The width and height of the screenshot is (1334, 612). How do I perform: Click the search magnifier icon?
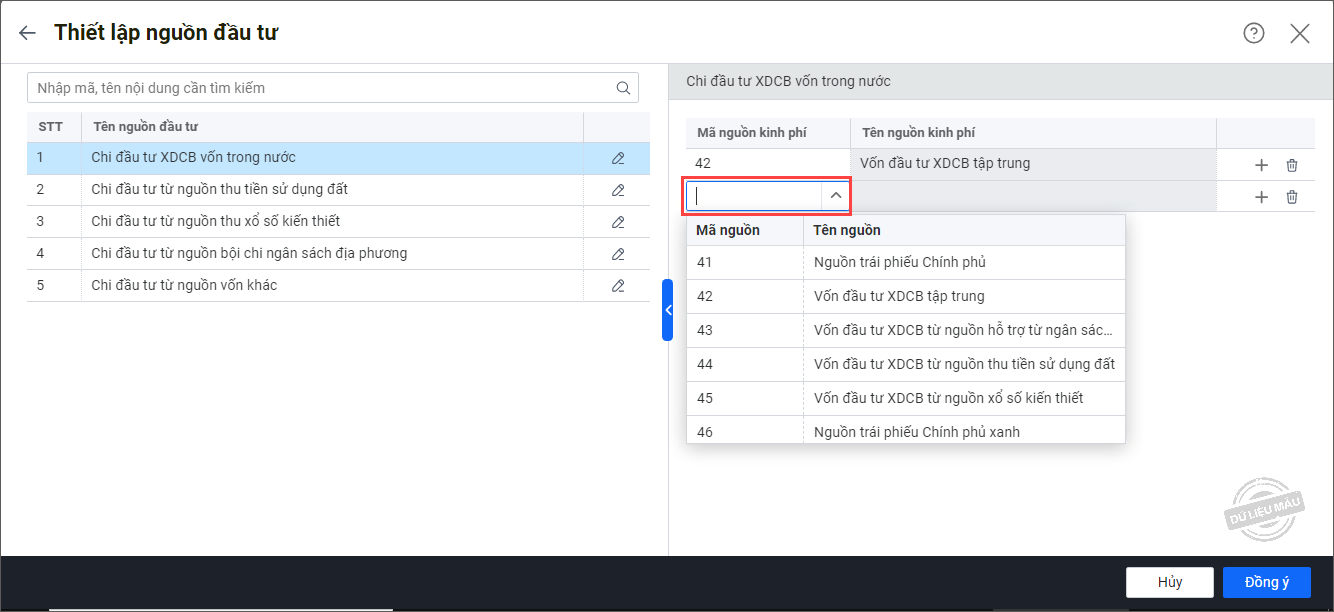[x=623, y=88]
